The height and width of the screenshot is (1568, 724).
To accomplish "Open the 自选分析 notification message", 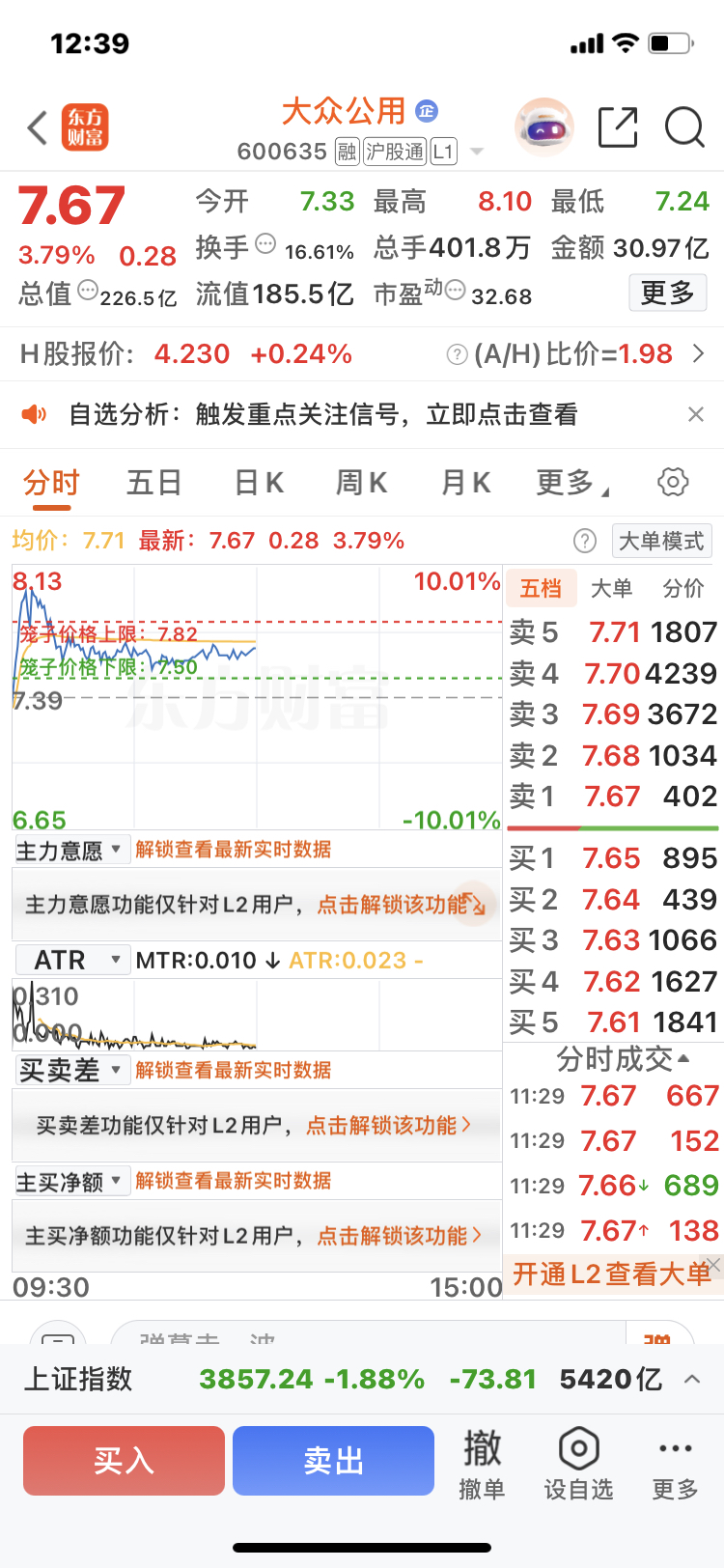I will [323, 414].
